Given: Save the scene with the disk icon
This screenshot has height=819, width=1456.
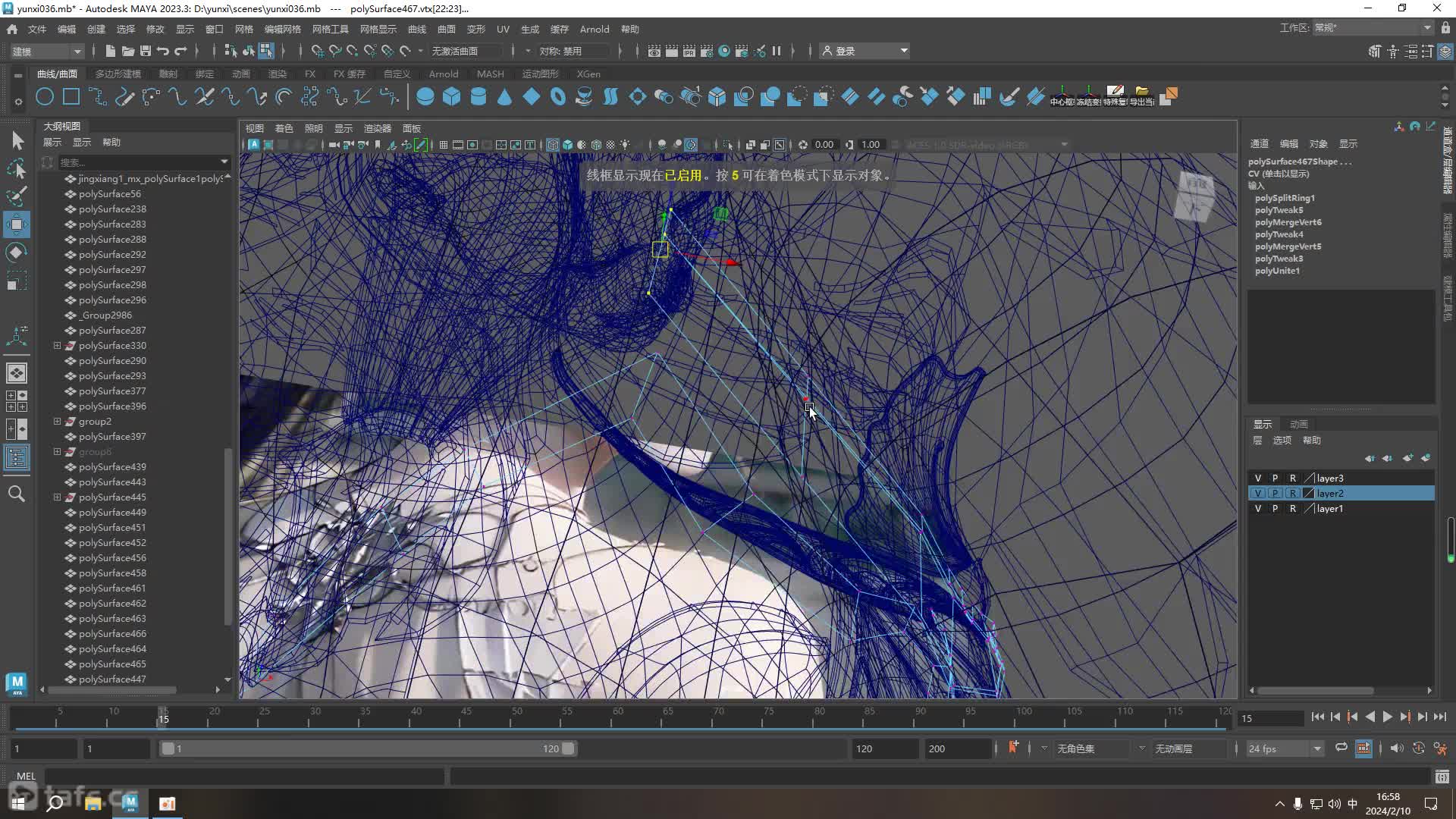Looking at the screenshot, I should pyautogui.click(x=146, y=51).
